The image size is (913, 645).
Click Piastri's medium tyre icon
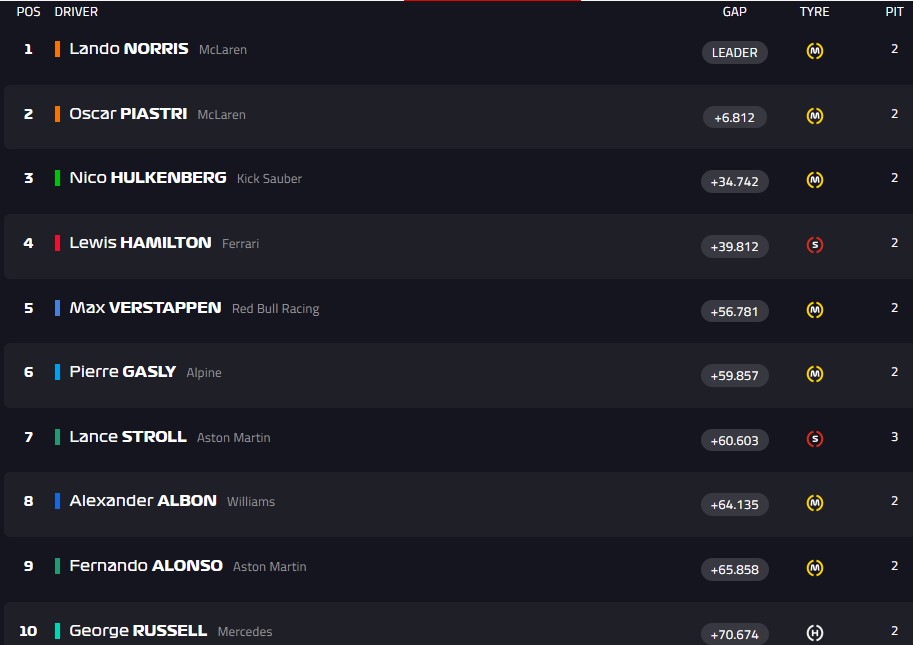click(815, 117)
